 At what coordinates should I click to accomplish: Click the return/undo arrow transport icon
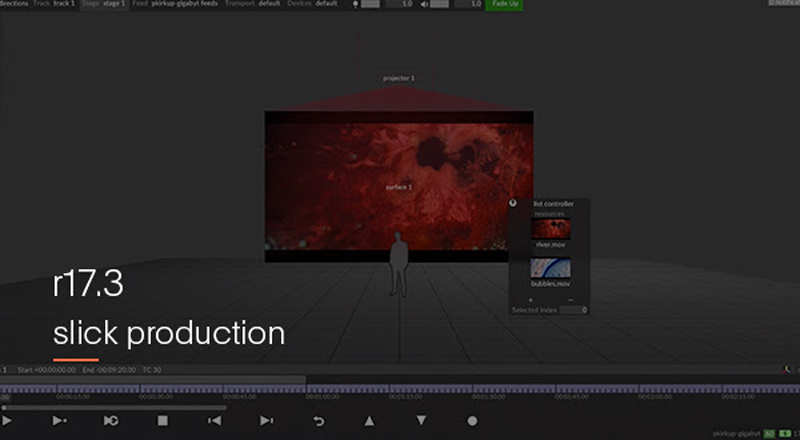click(318, 421)
